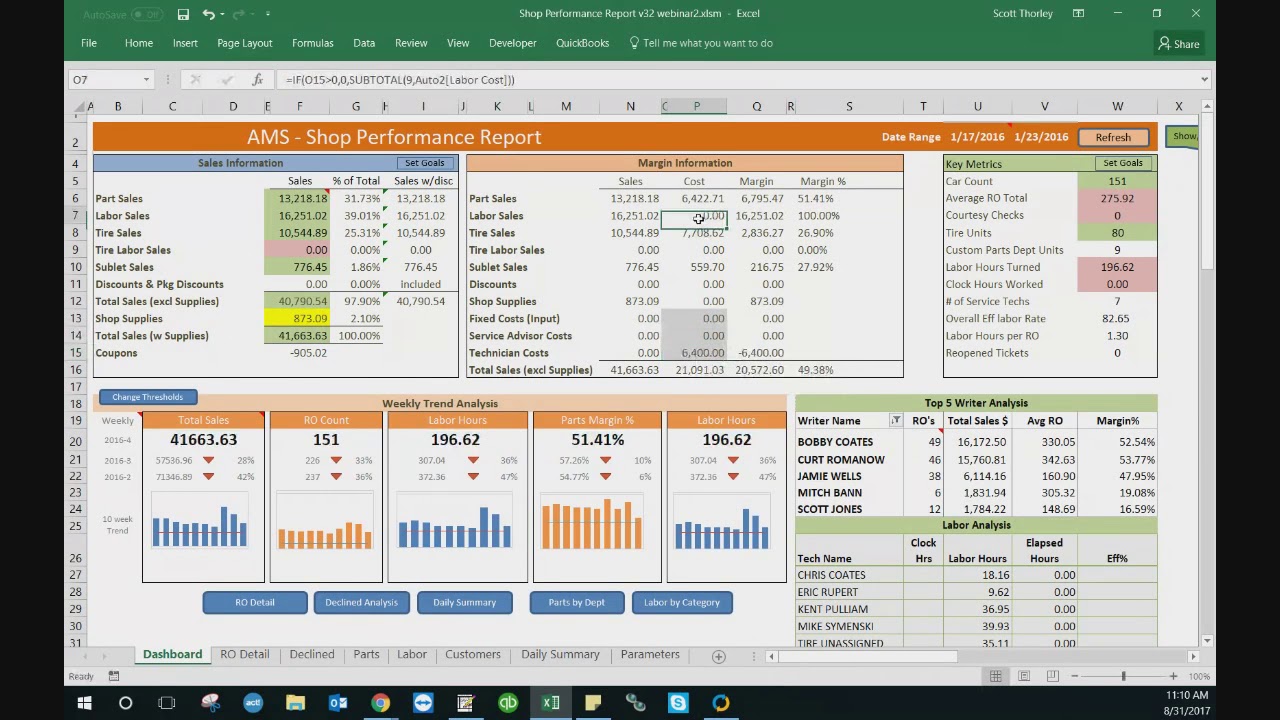Click the Daily Summary blue button
This screenshot has height=720, width=1280.
pos(464,602)
